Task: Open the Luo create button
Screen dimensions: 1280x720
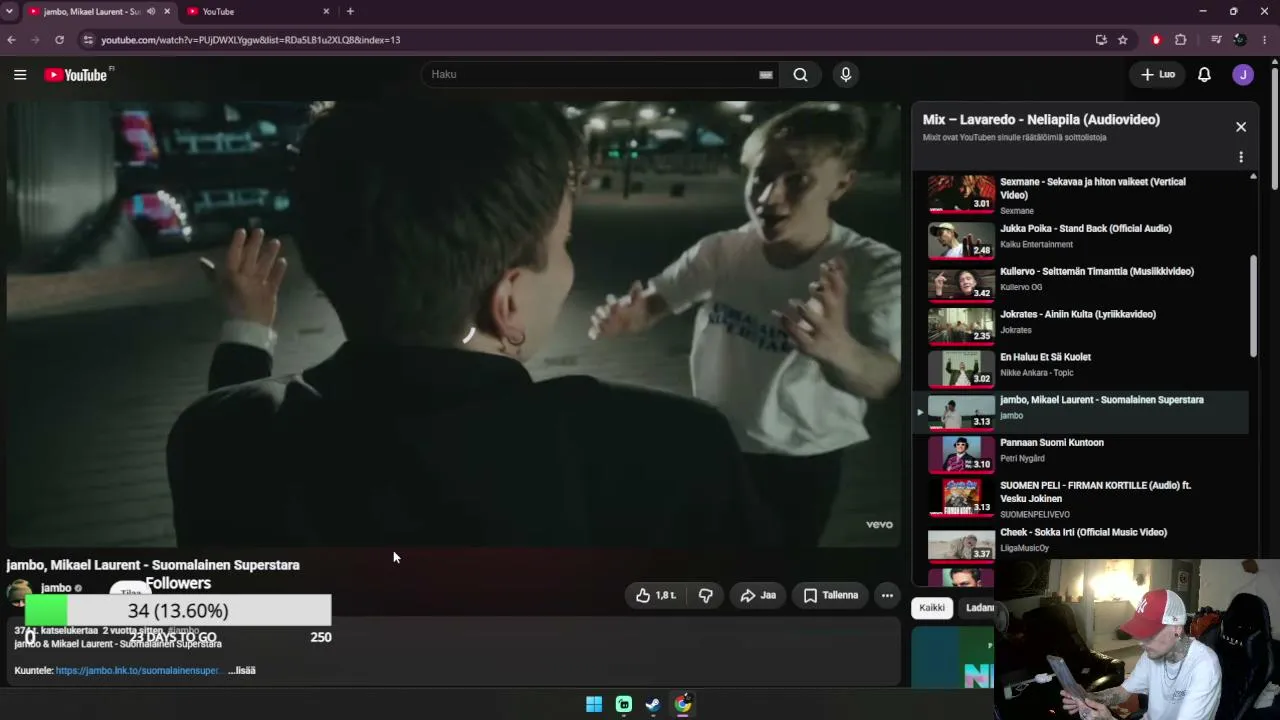Action: (x=1158, y=74)
